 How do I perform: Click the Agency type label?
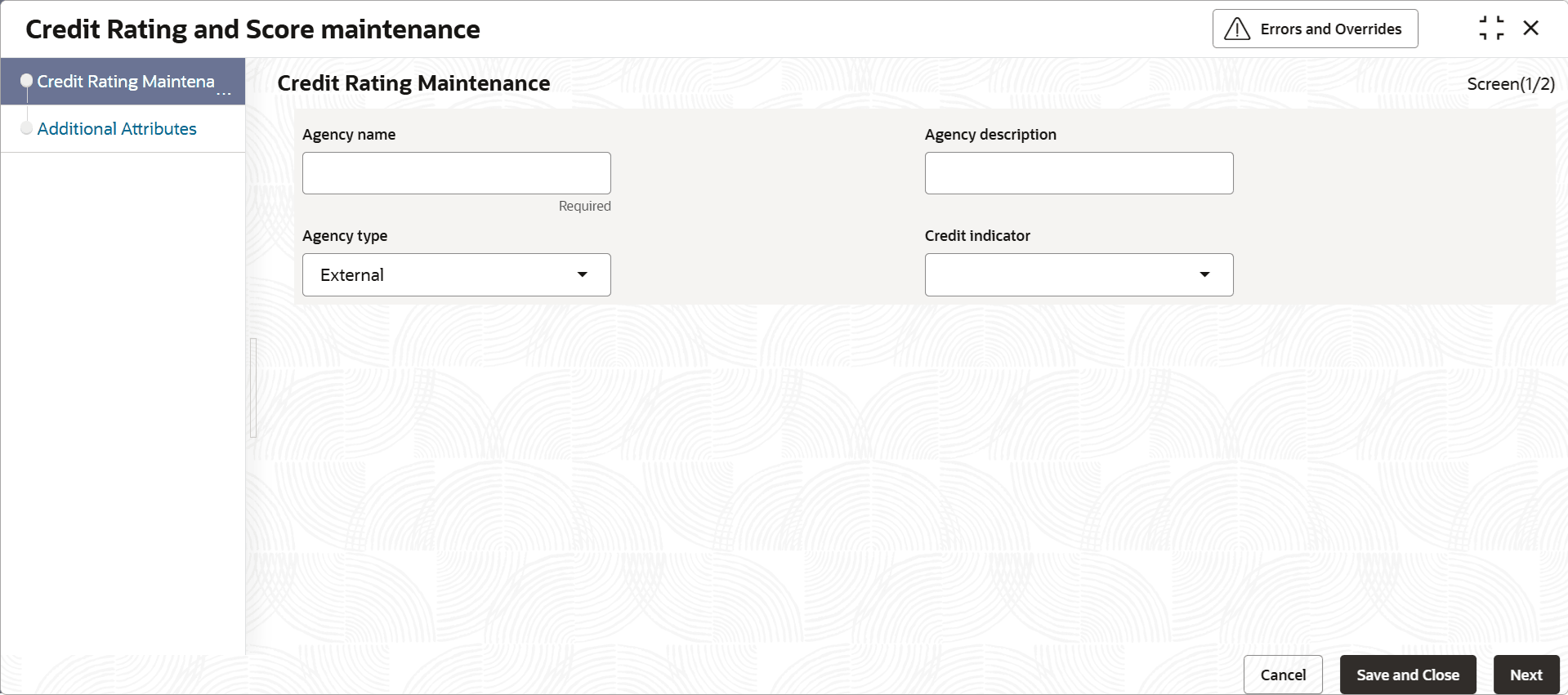(x=345, y=236)
